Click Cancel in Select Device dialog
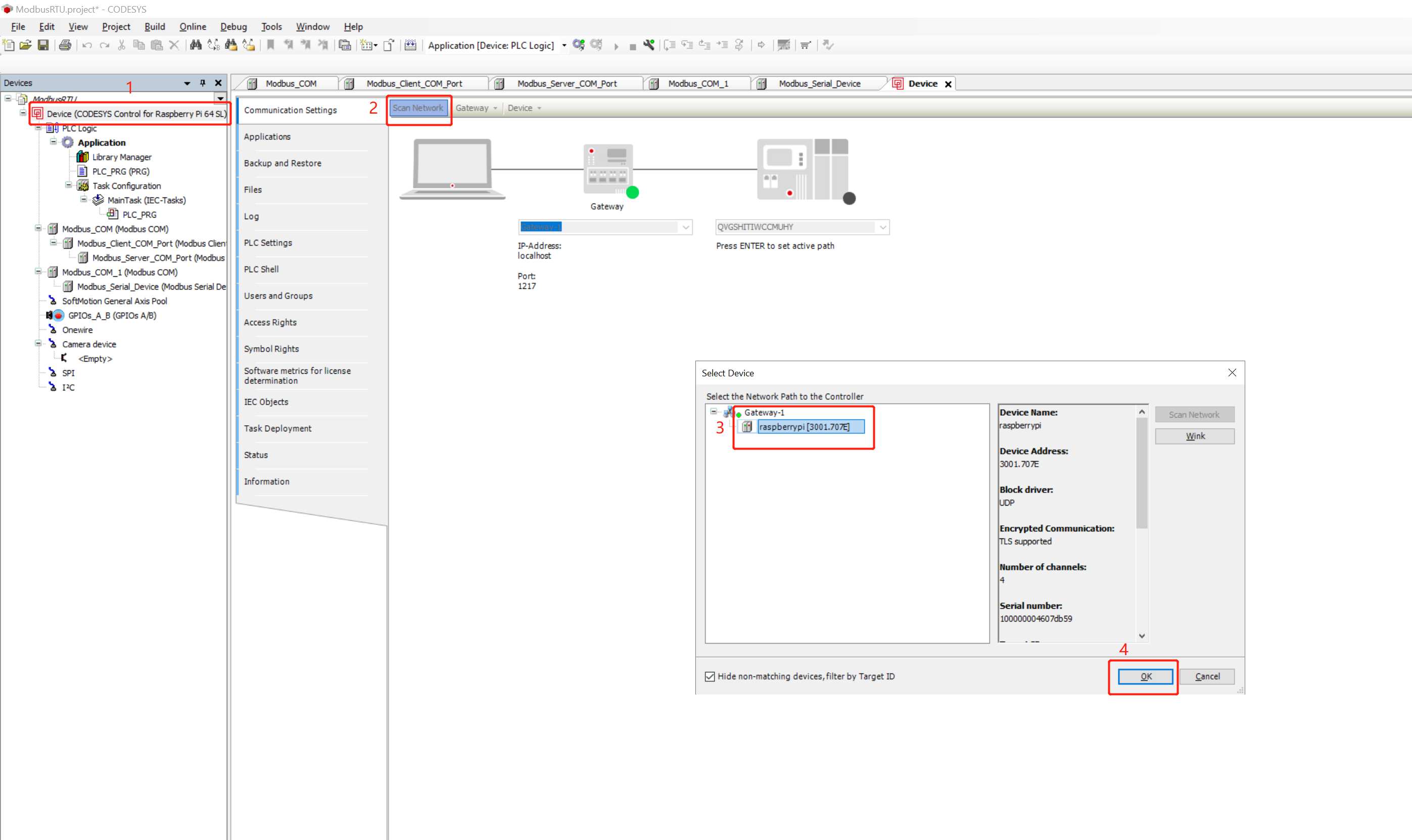Viewport: 1412px width, 840px height. pyautogui.click(x=1207, y=676)
